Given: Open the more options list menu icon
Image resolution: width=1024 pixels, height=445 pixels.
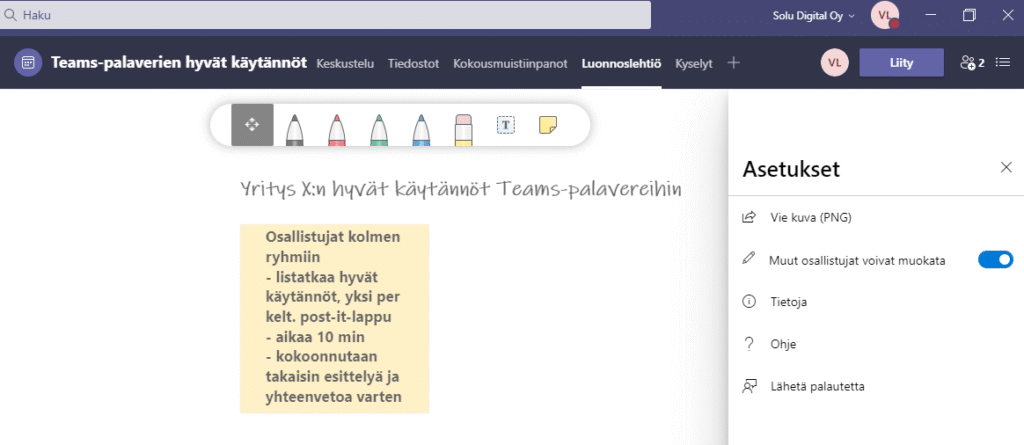Looking at the screenshot, I should 1003,62.
